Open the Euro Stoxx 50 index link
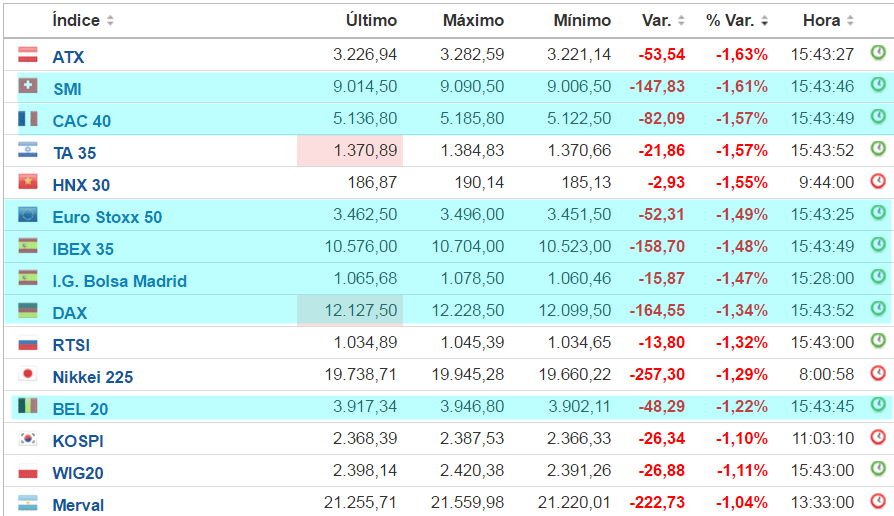The height and width of the screenshot is (516, 894). (107, 217)
